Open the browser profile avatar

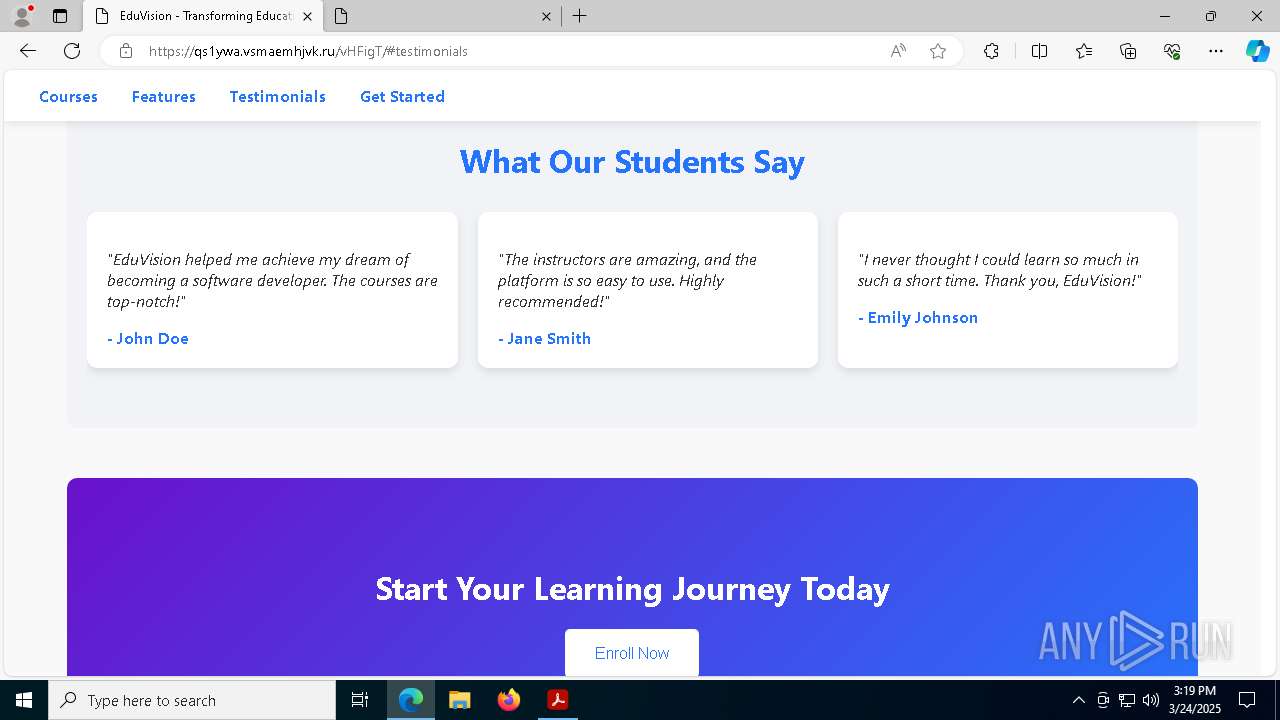click(22, 16)
